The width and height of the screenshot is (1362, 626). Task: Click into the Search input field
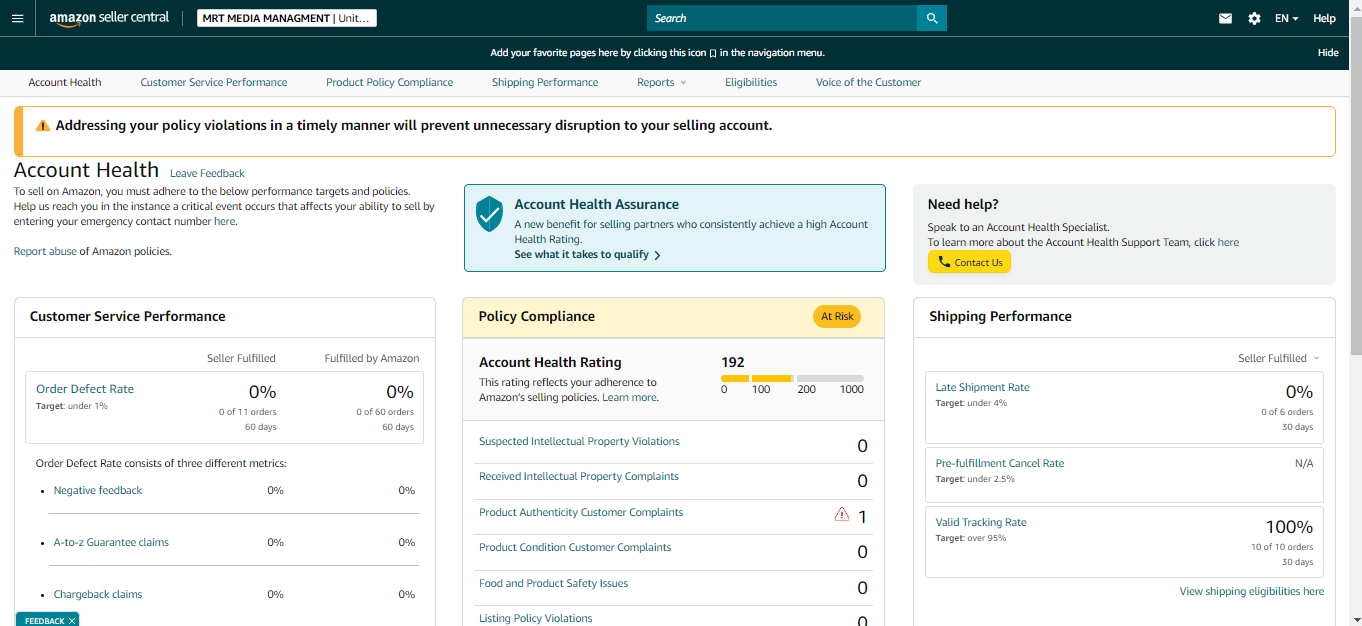click(782, 18)
